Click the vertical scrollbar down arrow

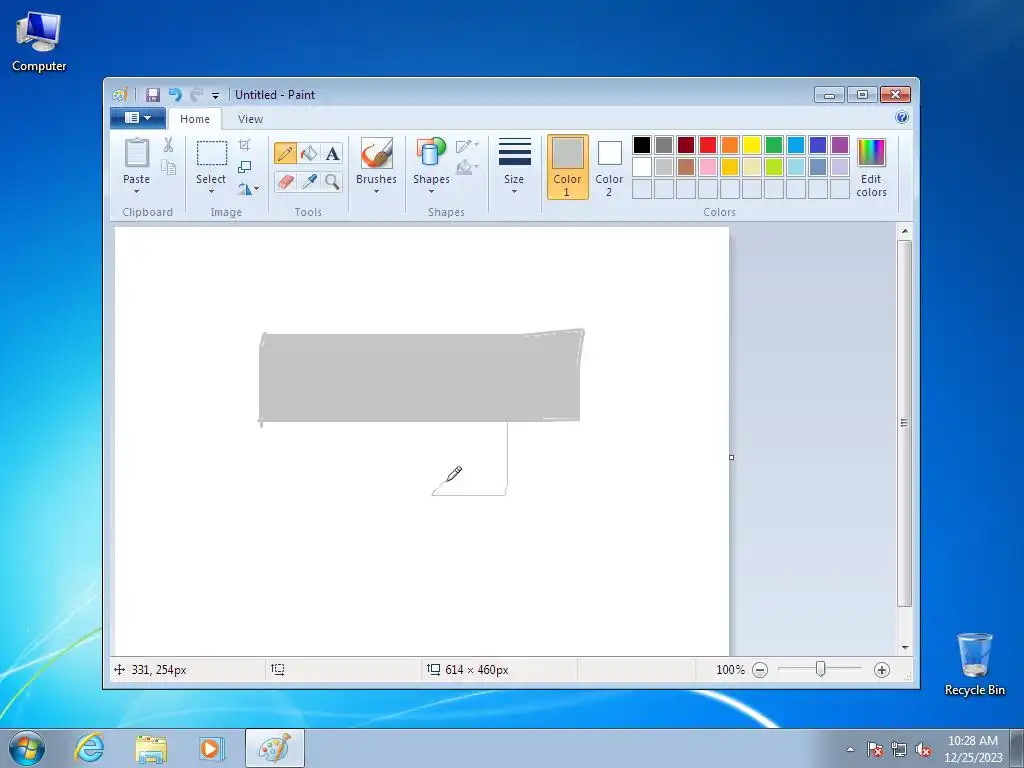[x=904, y=647]
